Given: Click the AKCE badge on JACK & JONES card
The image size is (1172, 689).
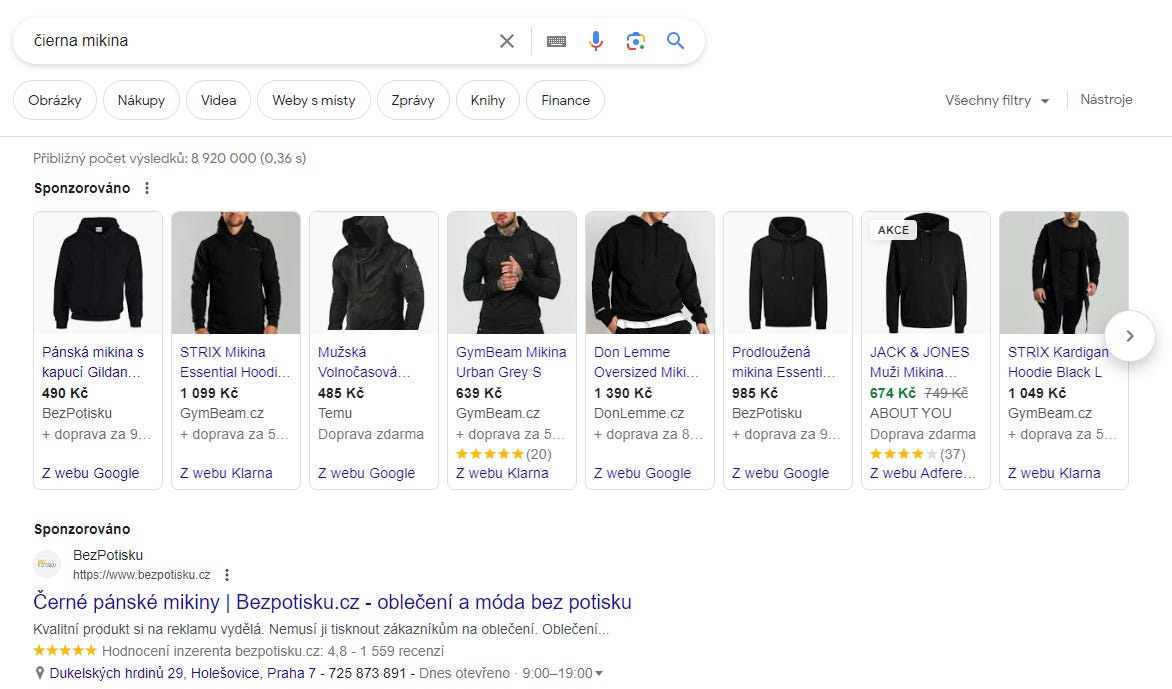Looking at the screenshot, I should click(x=893, y=230).
